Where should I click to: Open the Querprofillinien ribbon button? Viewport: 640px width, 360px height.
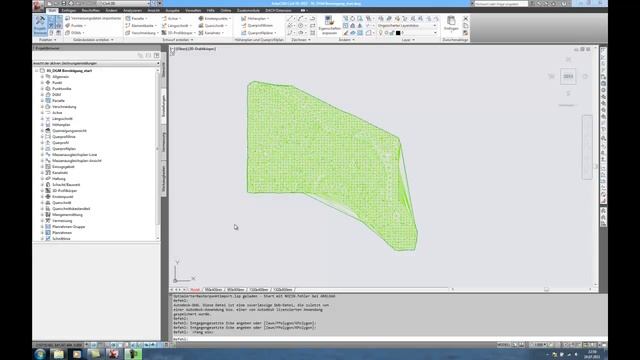257,25
